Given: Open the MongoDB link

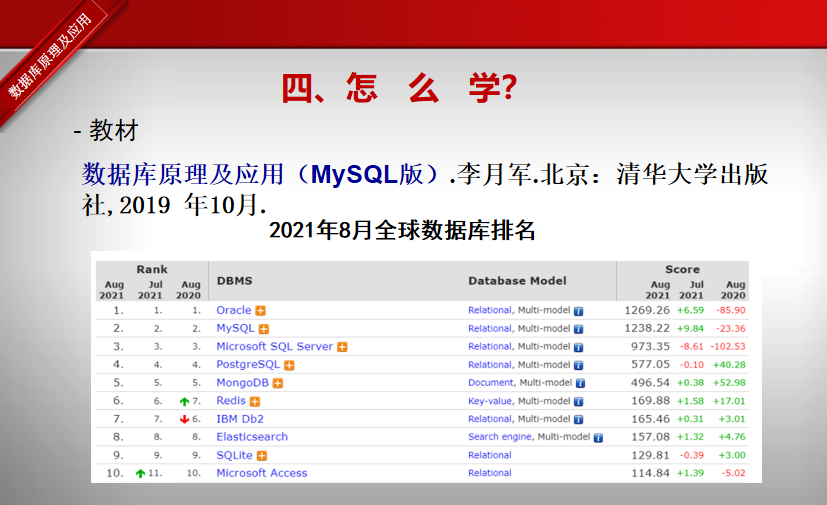Looking at the screenshot, I should [x=243, y=383].
